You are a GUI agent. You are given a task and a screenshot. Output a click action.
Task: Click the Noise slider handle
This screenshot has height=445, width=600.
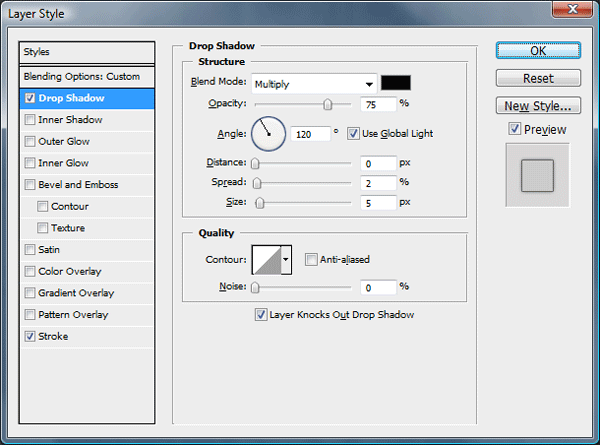click(255, 287)
